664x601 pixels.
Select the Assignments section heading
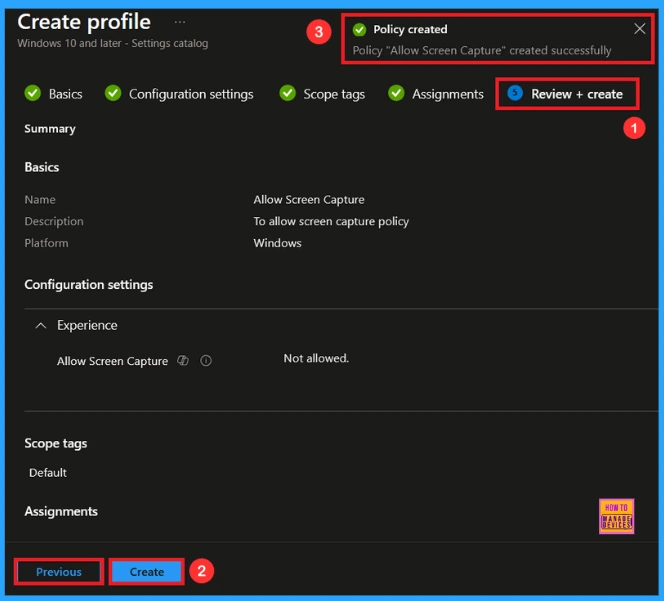61,512
